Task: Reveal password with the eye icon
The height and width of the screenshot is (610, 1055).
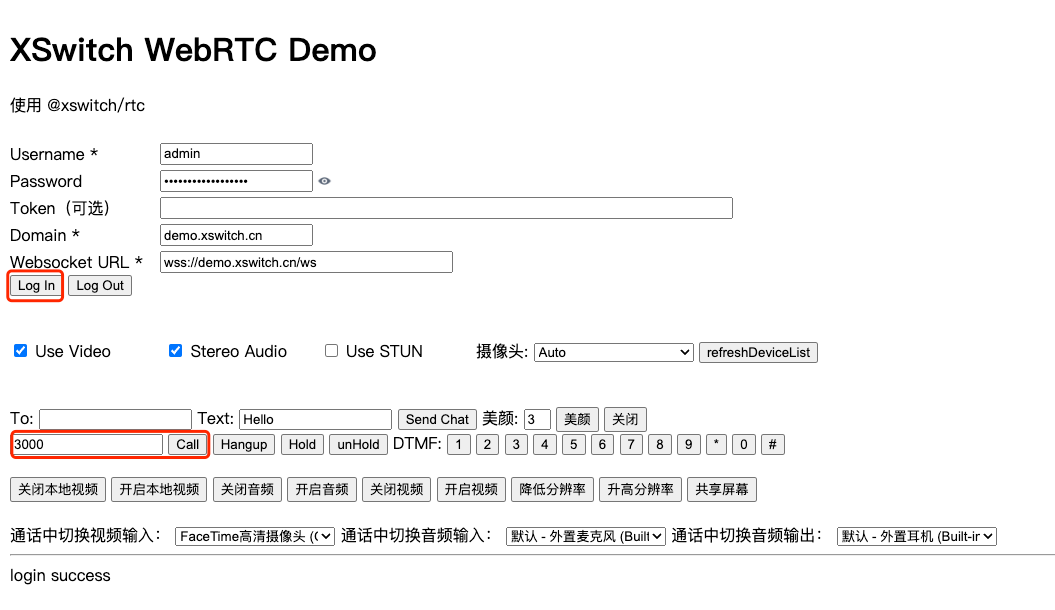Action: click(324, 181)
